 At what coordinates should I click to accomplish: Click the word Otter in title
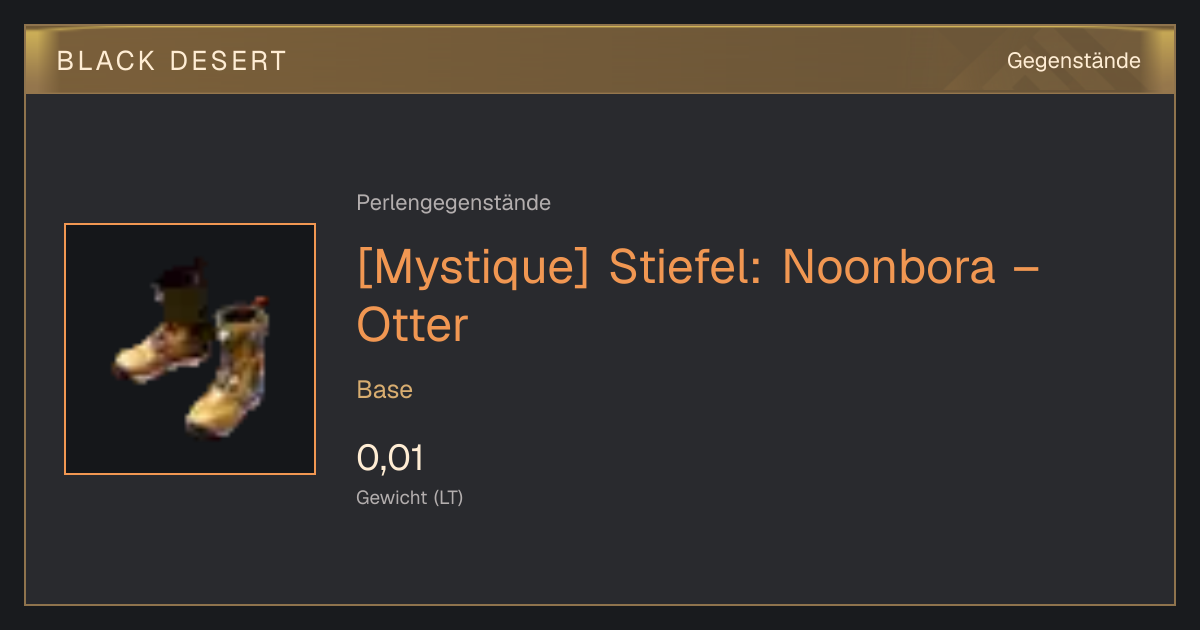click(x=412, y=325)
